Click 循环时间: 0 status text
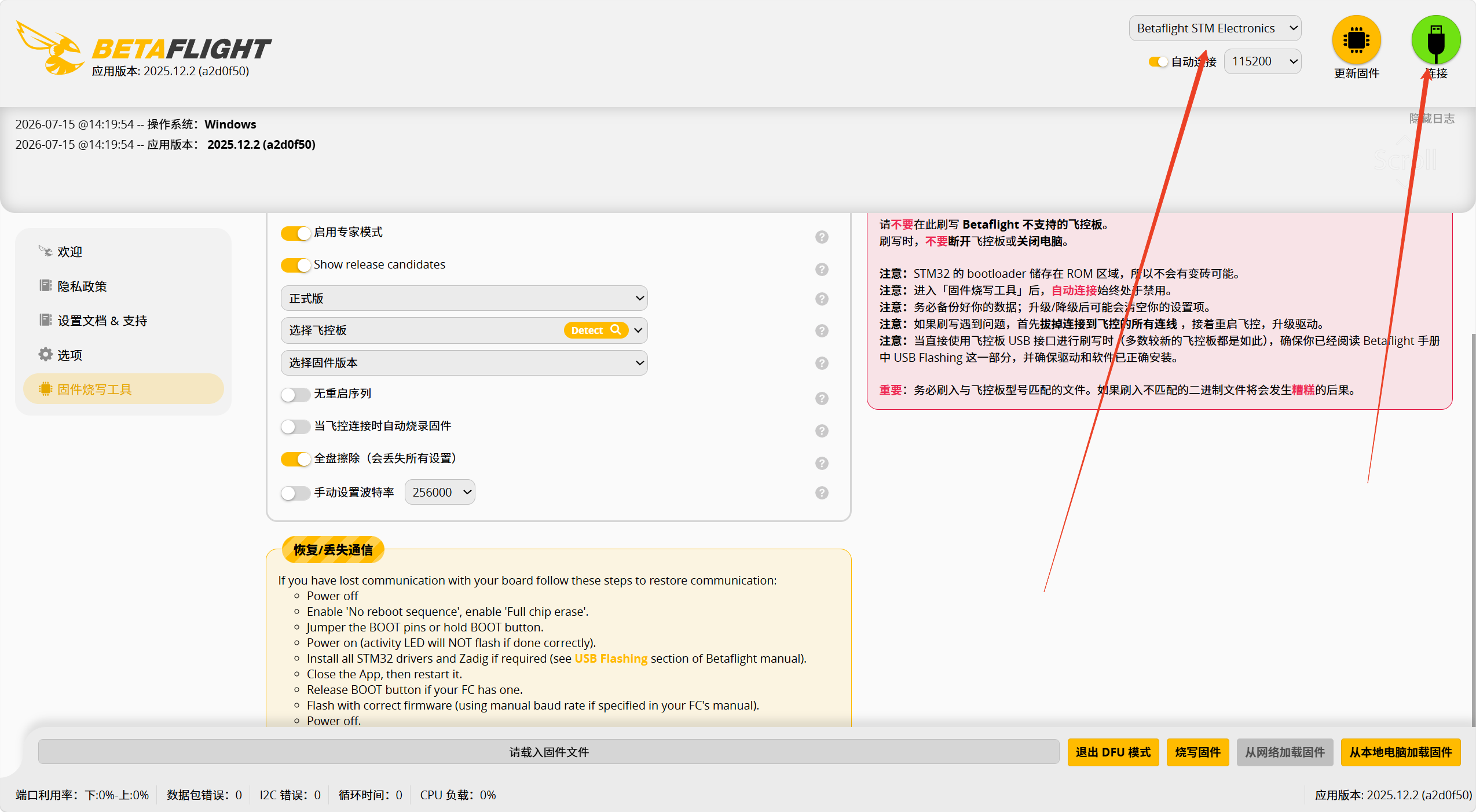Viewport: 1476px width, 812px height. 370,795
